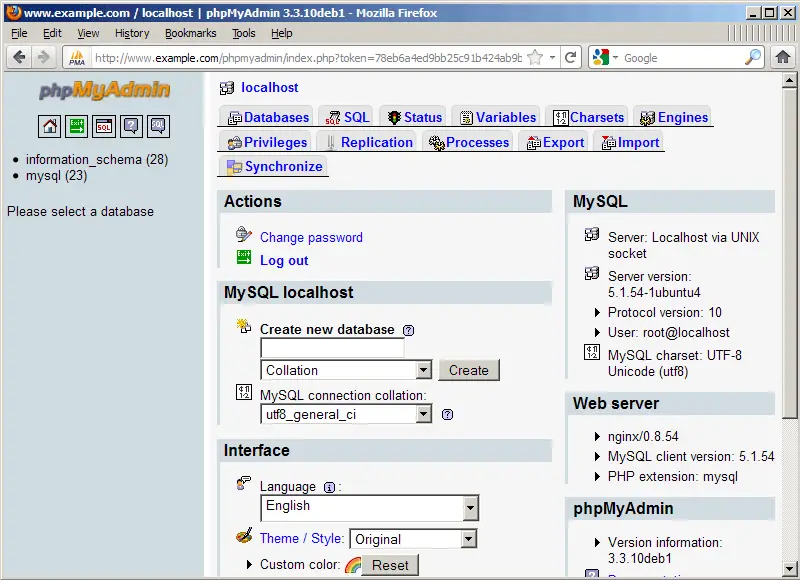
Task: Click the magnifier icon in the Google search box
Action: click(753, 57)
